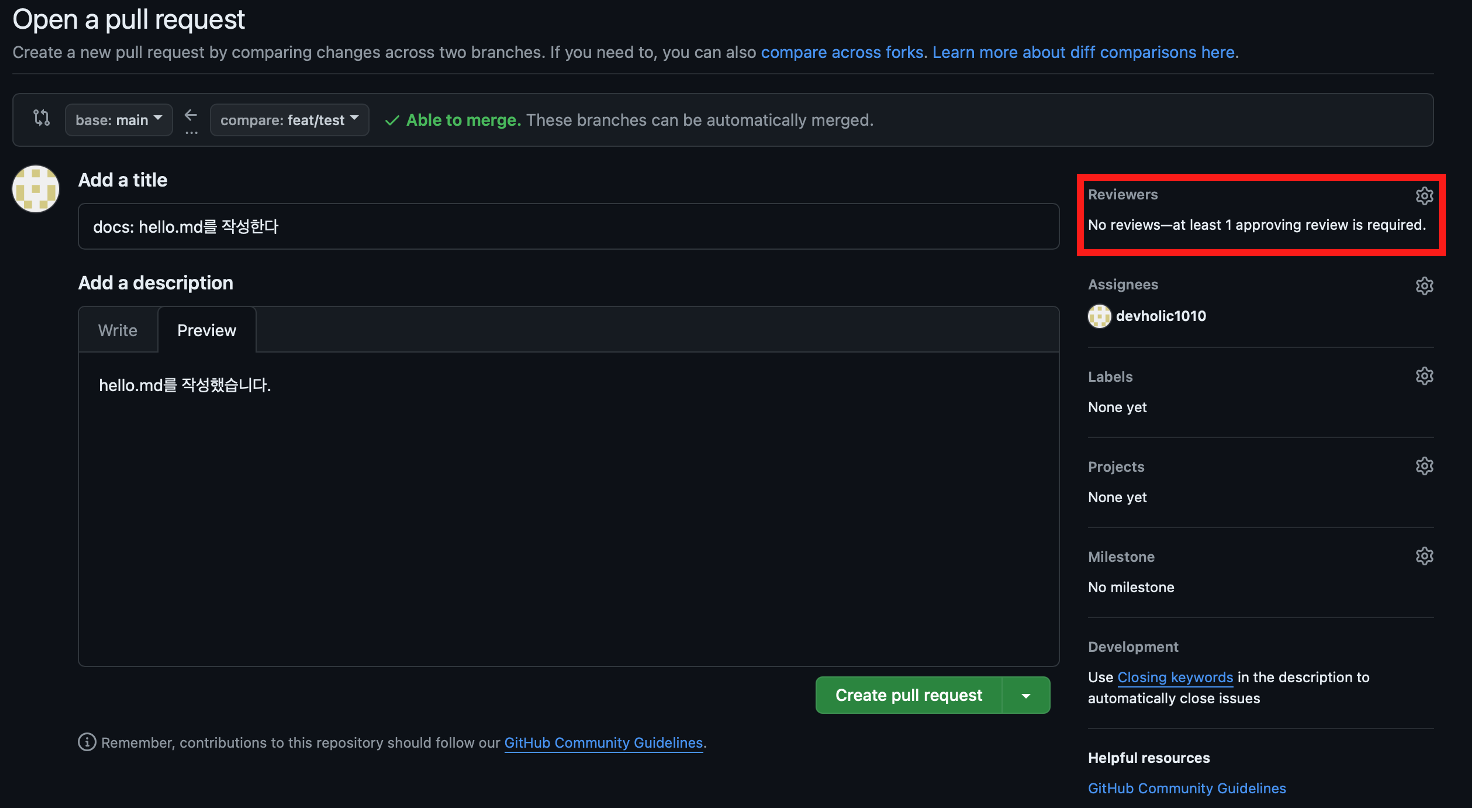This screenshot has width=1472, height=808.
Task: Select the Preview tab
Action: tap(207, 330)
